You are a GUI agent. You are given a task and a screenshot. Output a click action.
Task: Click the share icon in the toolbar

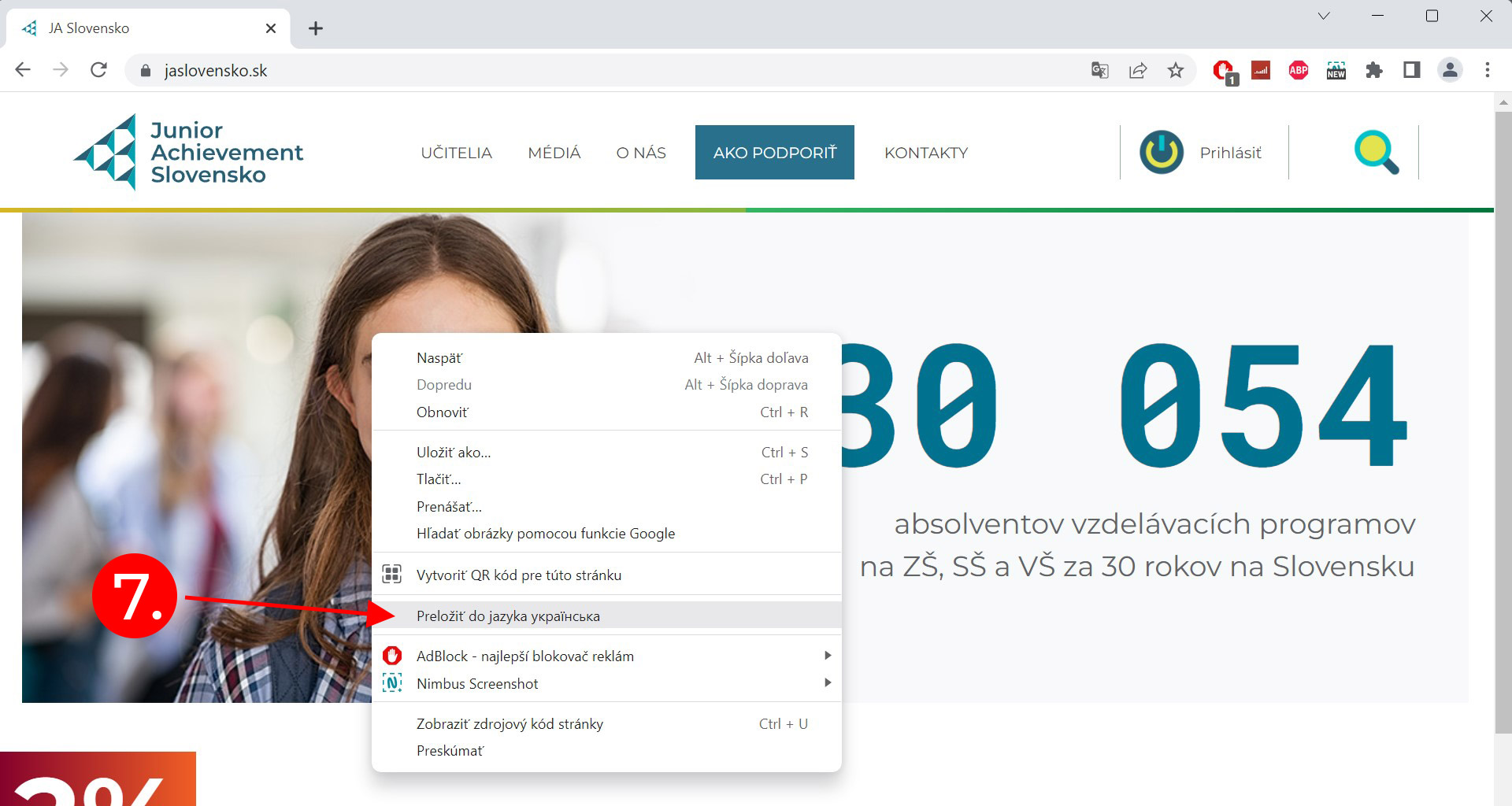1139,70
